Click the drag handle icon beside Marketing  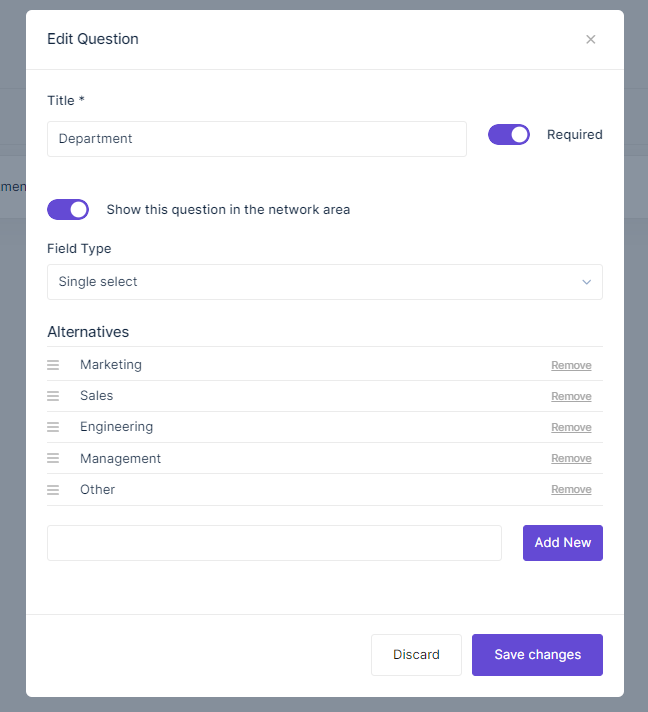click(53, 365)
